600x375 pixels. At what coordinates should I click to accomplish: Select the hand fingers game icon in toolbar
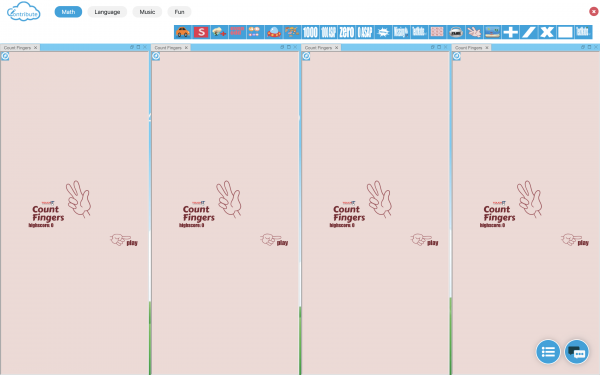click(474, 32)
